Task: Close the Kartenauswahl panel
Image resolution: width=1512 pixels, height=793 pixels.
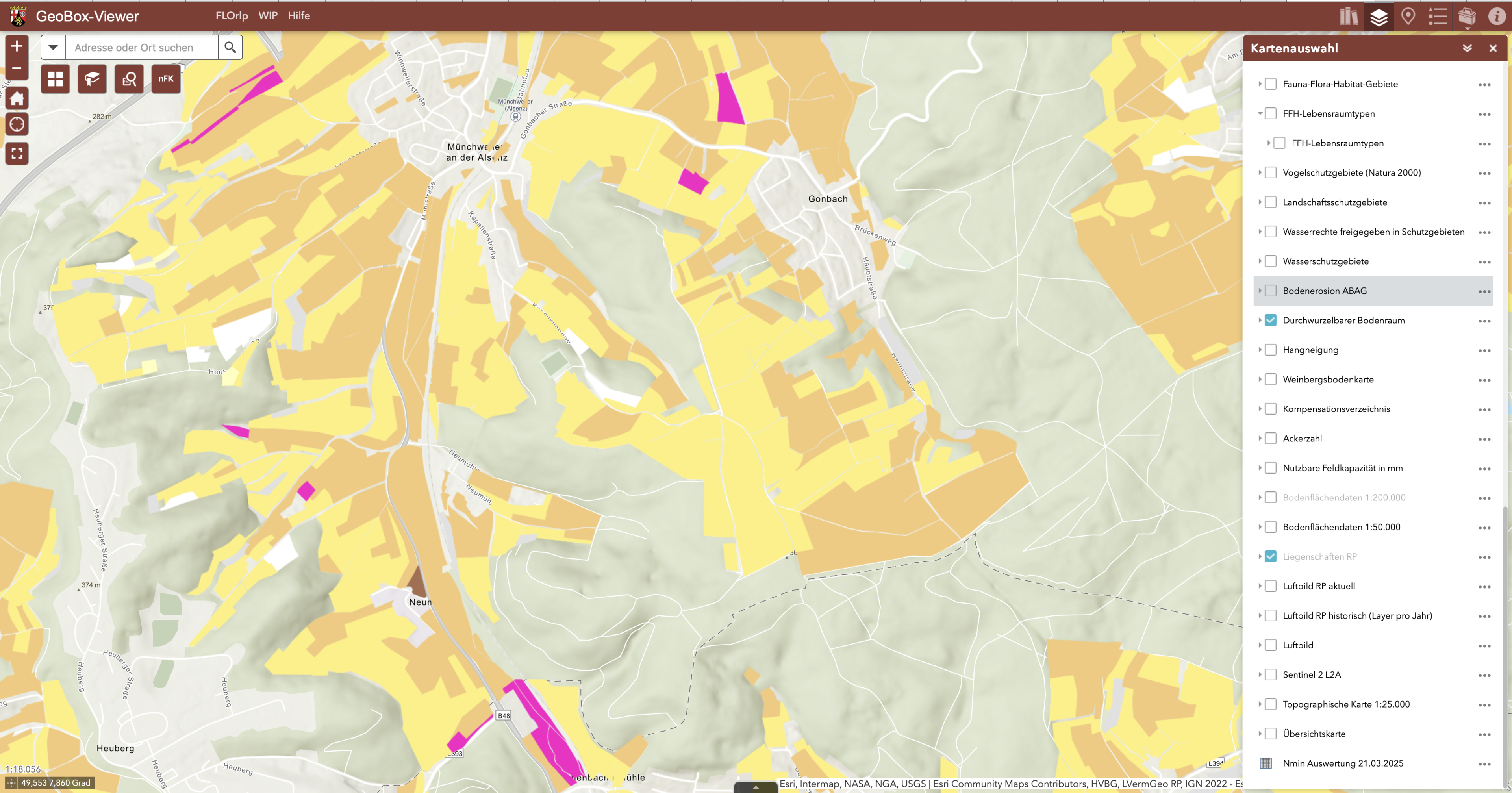Action: (x=1493, y=48)
